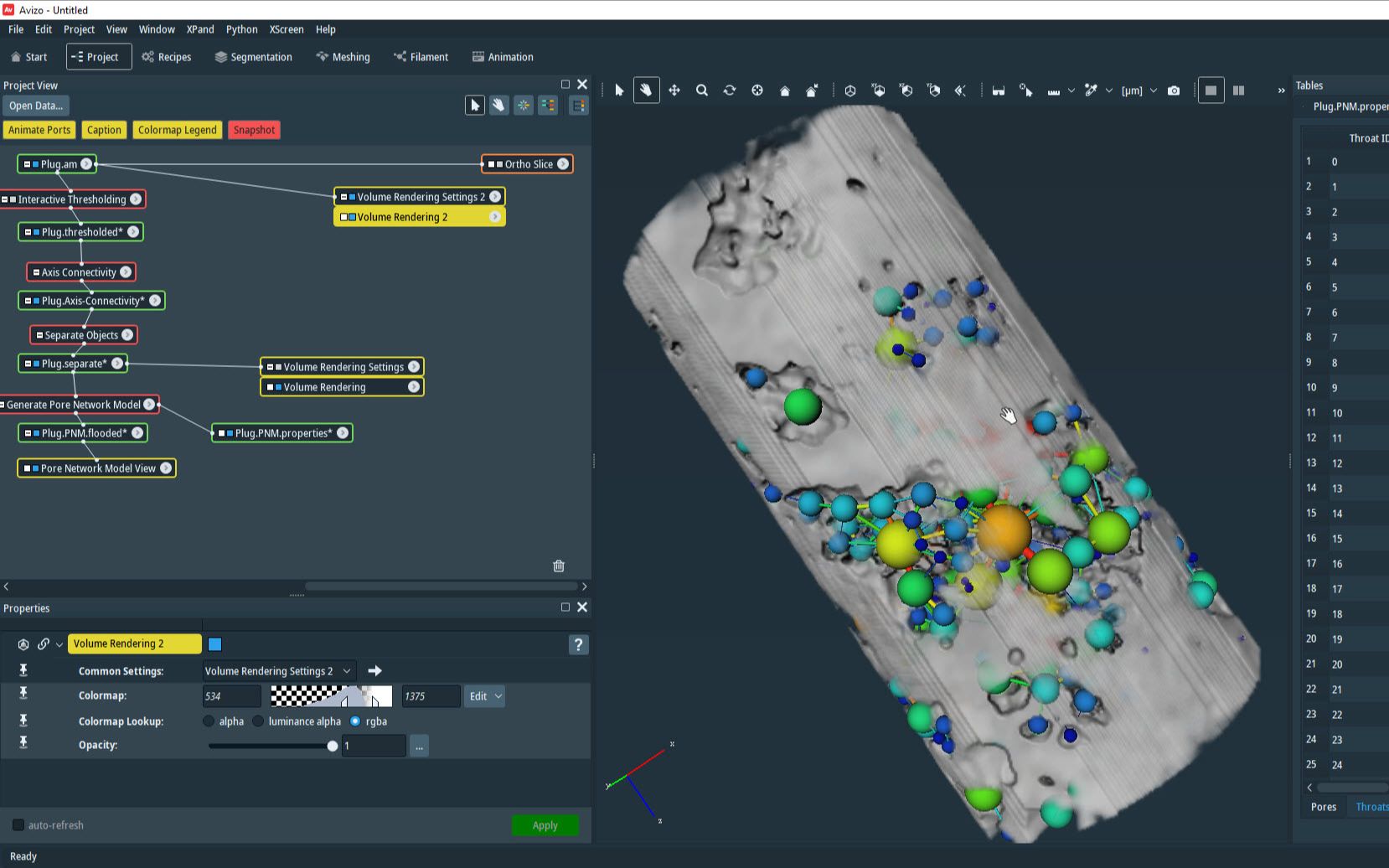
Task: Click the eyedropper pen tool icon
Action: pyautogui.click(x=1091, y=90)
